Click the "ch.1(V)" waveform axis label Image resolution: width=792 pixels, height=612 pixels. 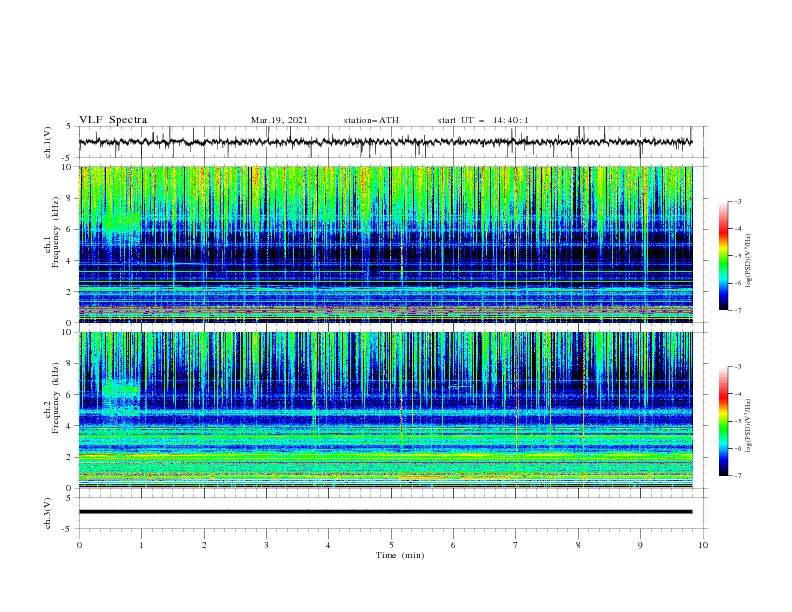(x=48, y=142)
